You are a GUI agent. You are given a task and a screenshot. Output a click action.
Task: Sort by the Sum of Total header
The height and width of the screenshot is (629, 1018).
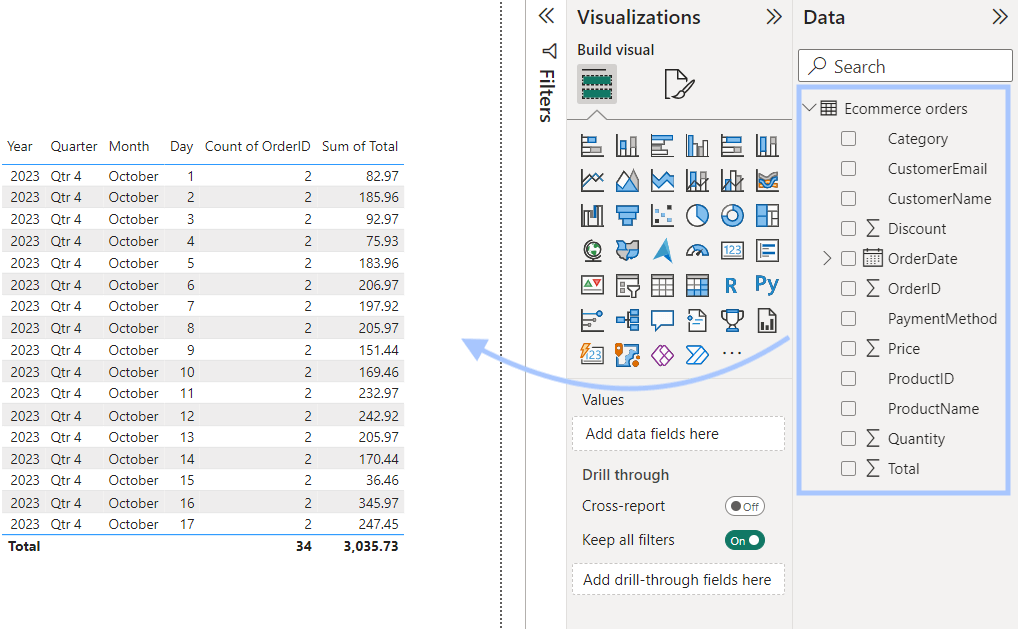click(x=360, y=147)
